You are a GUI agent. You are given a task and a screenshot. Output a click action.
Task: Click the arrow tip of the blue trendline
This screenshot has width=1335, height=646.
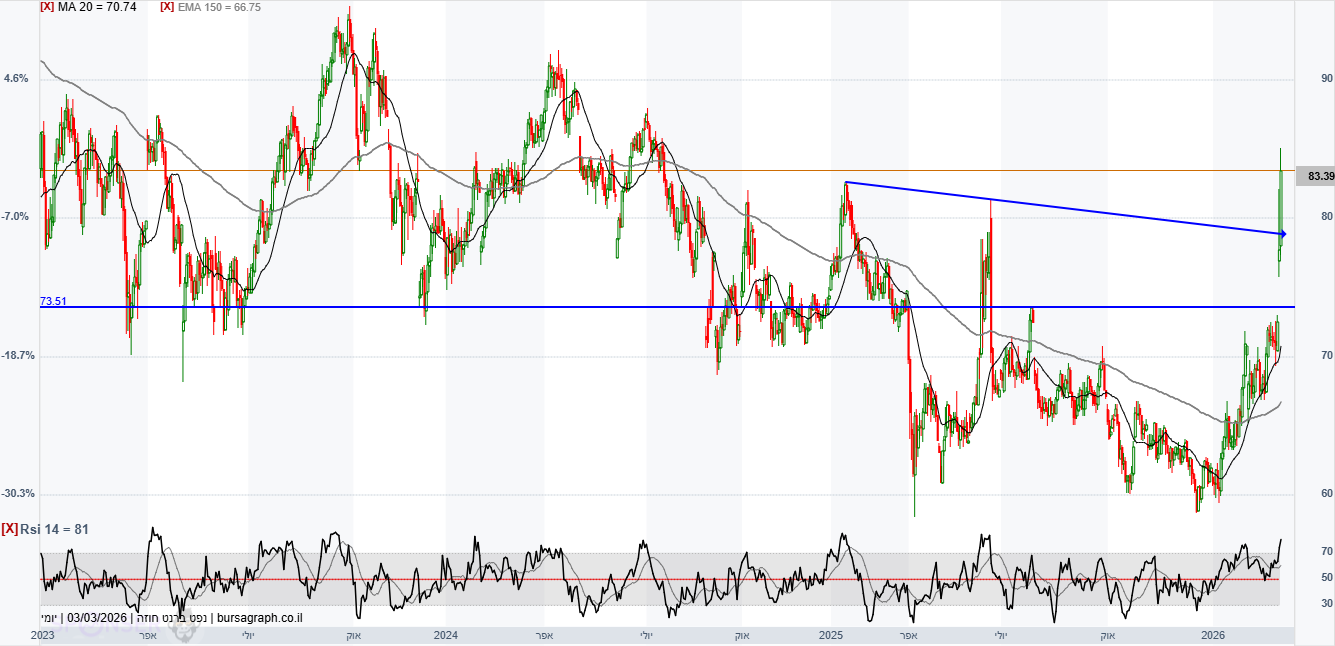point(1282,234)
